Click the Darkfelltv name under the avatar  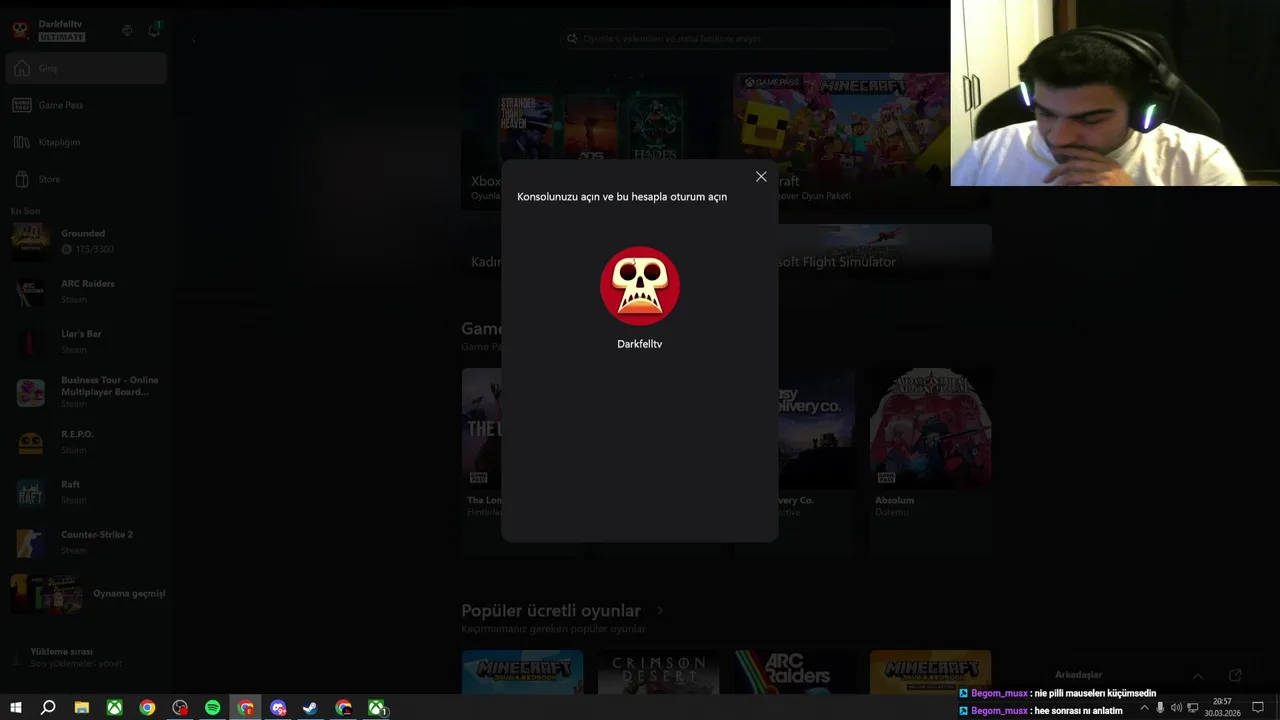[x=640, y=344]
